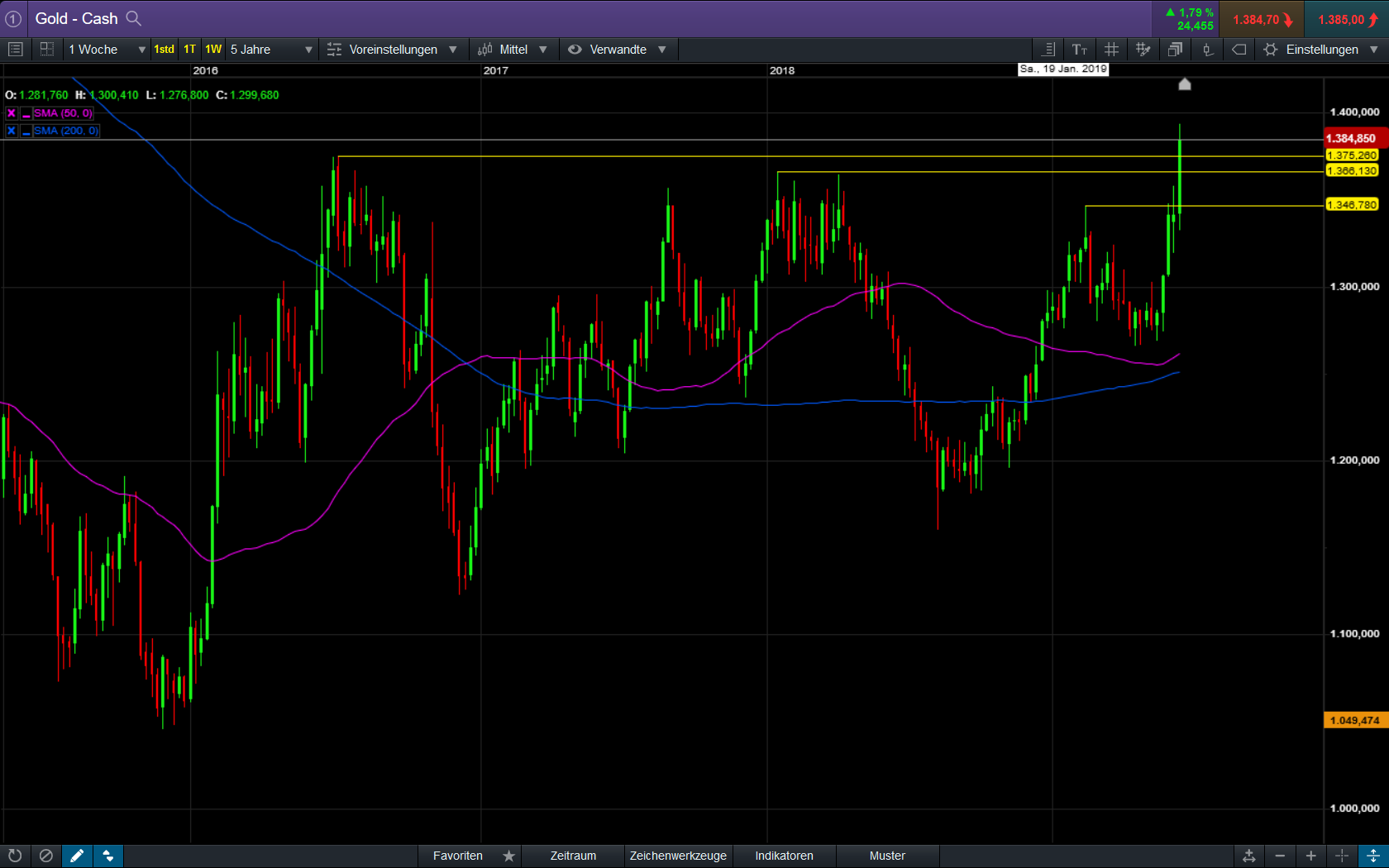Open the Zeichenwerkzeuge tab
The width and height of the screenshot is (1389, 868).
tap(678, 856)
